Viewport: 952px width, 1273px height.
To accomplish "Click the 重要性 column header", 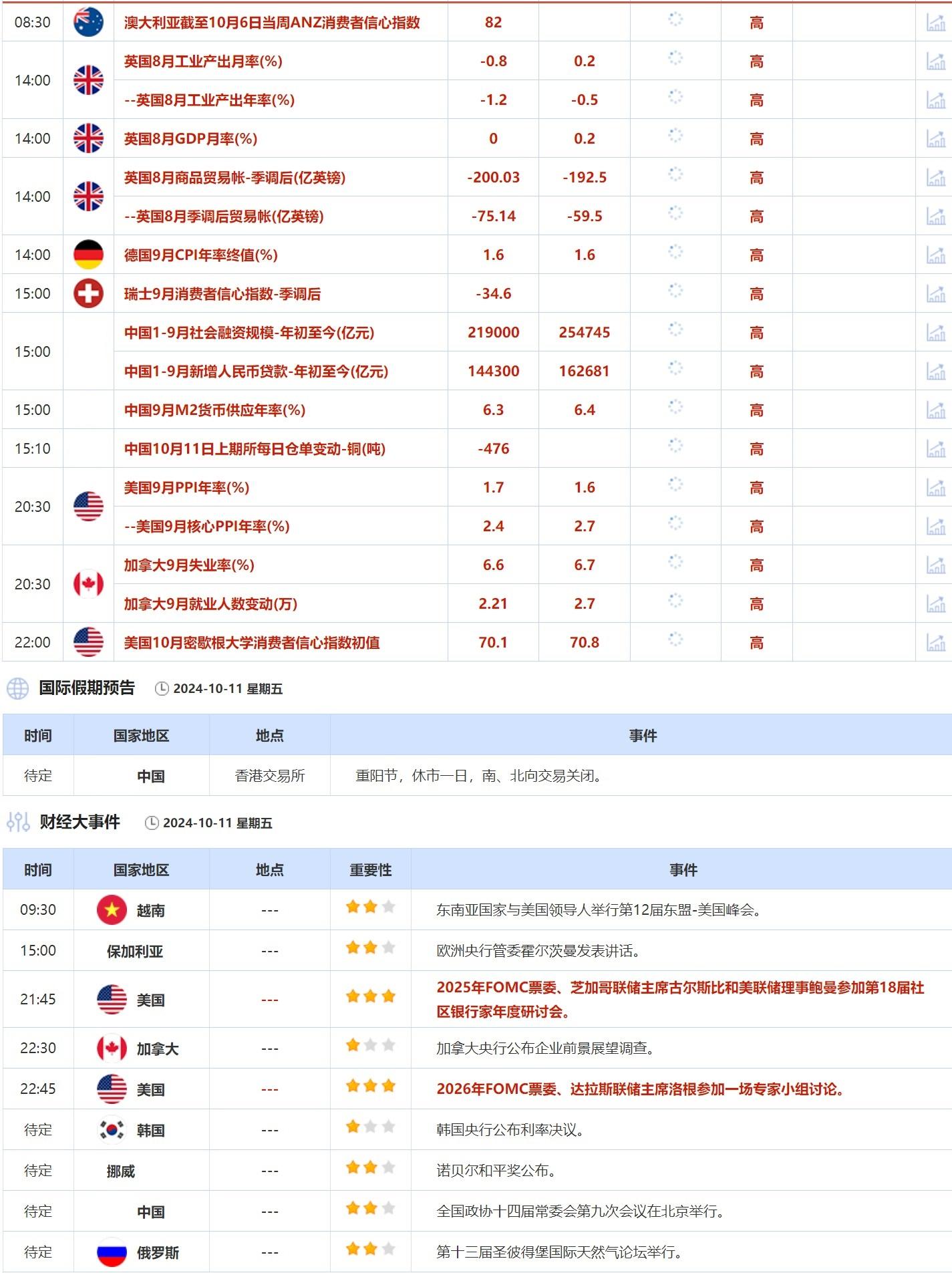I will click(370, 870).
